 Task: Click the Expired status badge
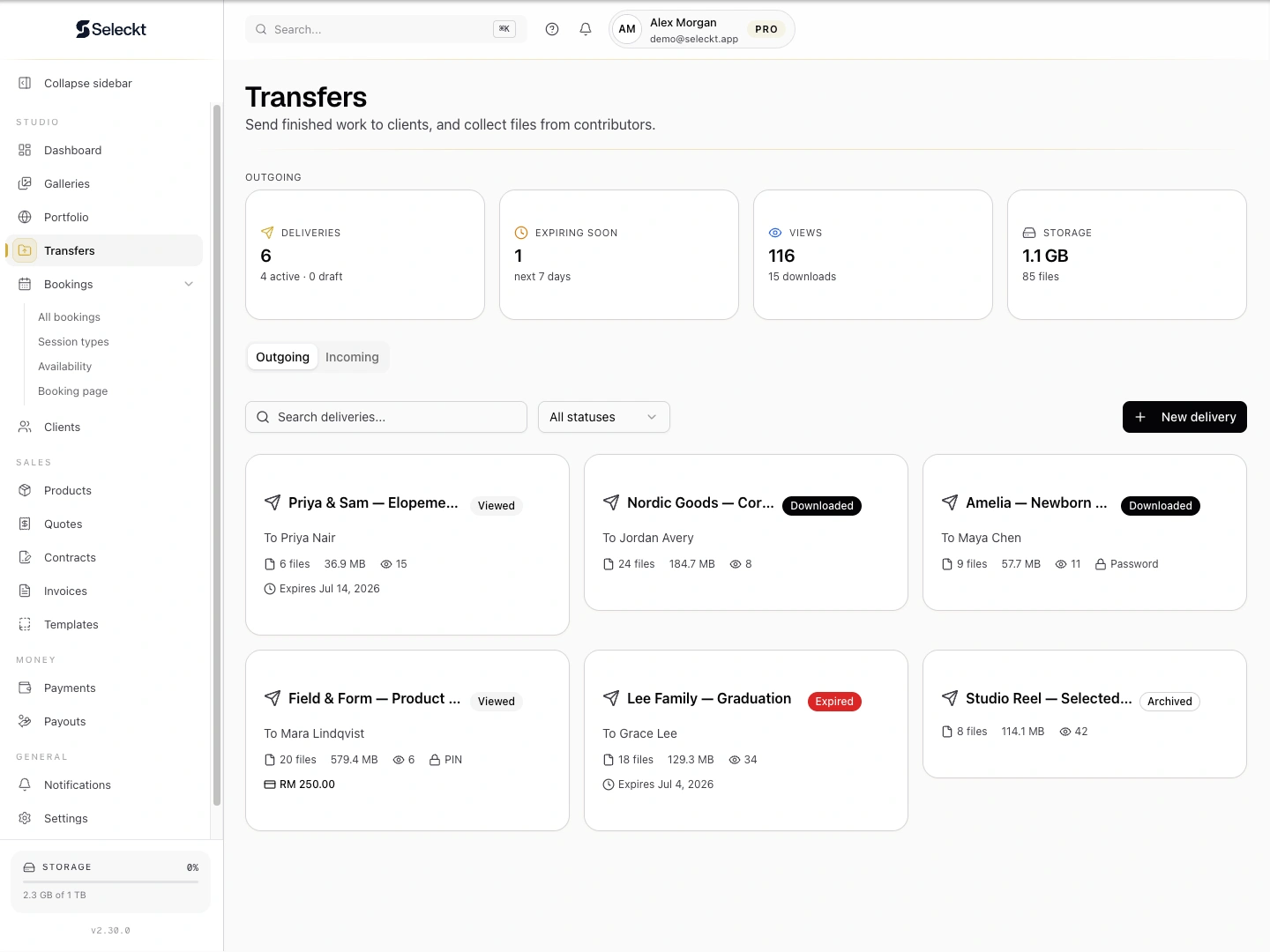[834, 702]
